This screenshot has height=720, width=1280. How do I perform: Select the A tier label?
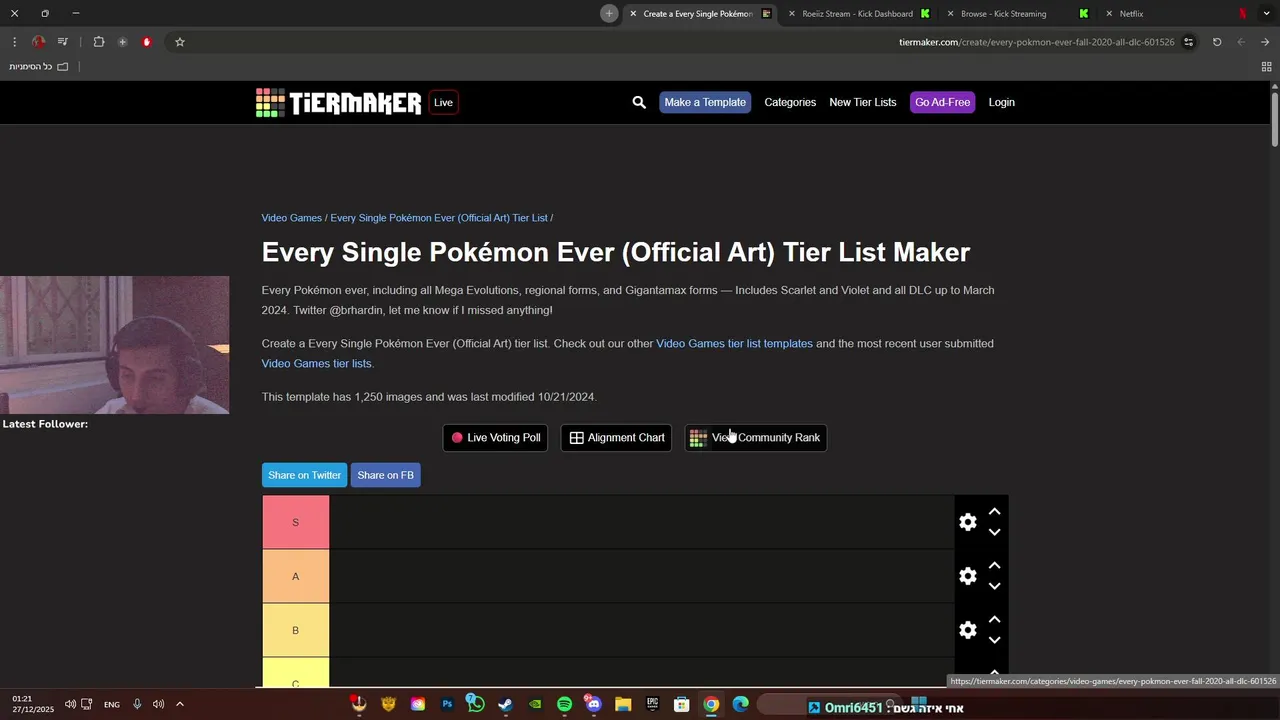296,576
